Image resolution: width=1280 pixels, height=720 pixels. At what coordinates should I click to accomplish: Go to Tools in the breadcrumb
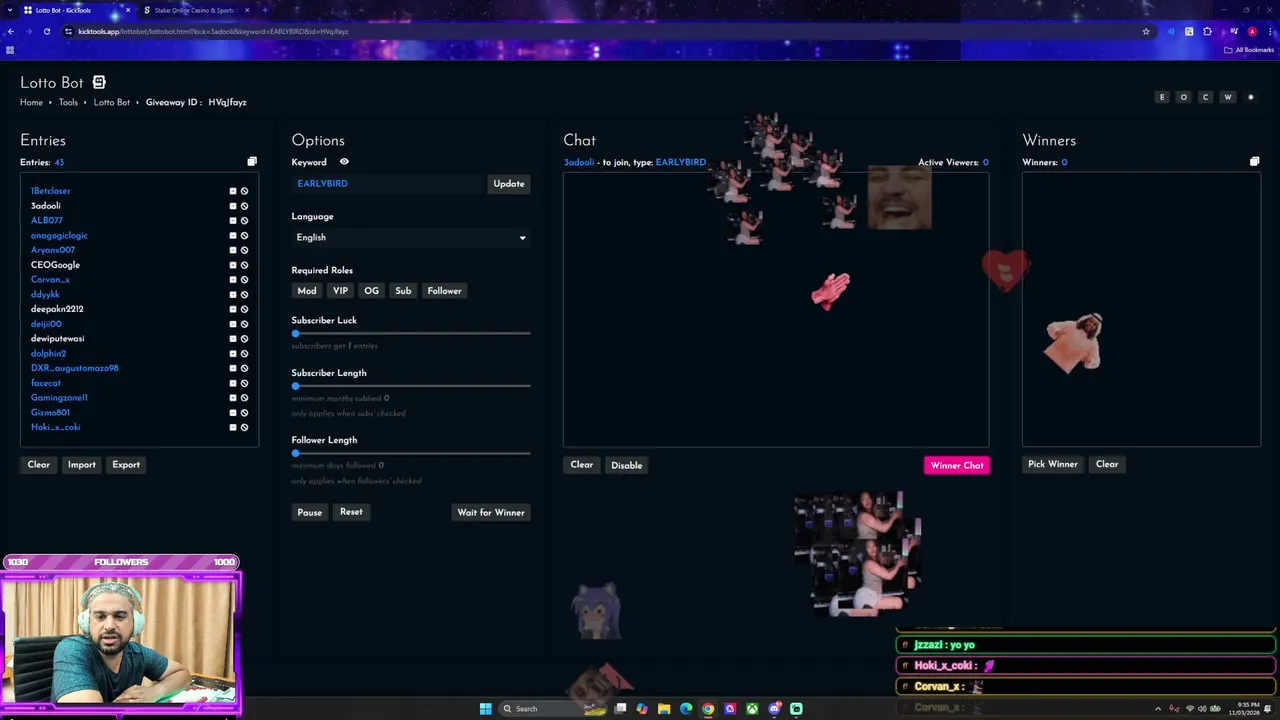68,102
